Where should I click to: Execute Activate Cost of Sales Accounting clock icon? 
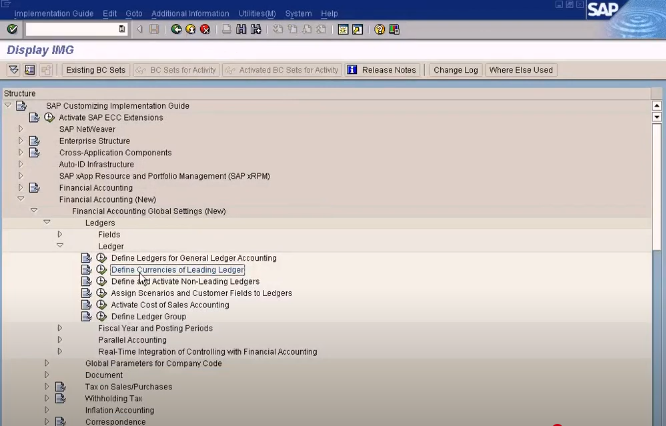101,304
